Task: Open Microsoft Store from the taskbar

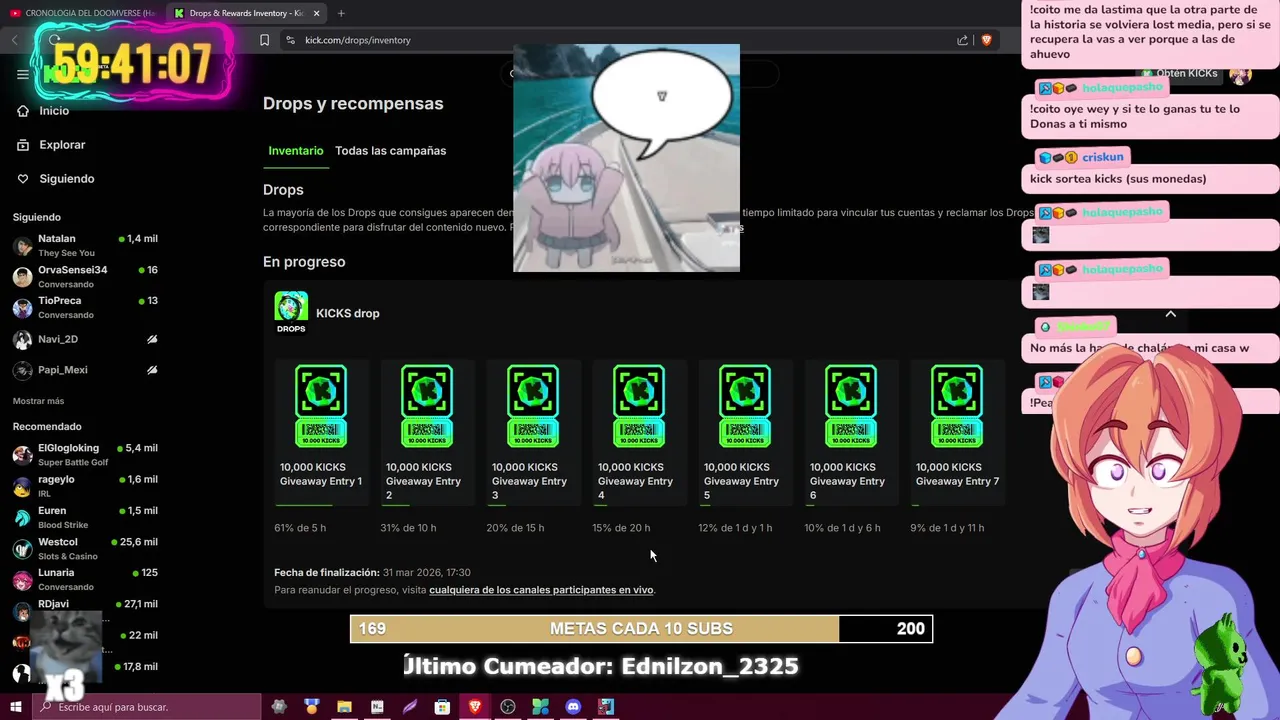Action: [x=442, y=707]
